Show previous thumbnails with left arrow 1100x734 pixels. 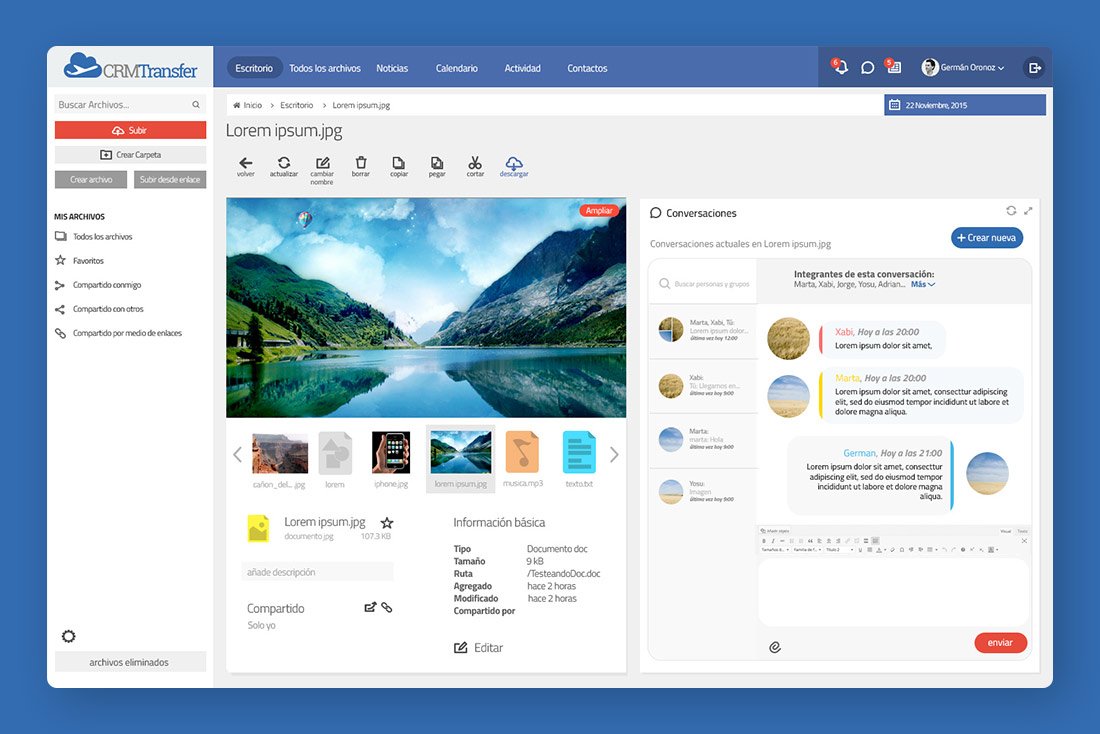point(237,455)
